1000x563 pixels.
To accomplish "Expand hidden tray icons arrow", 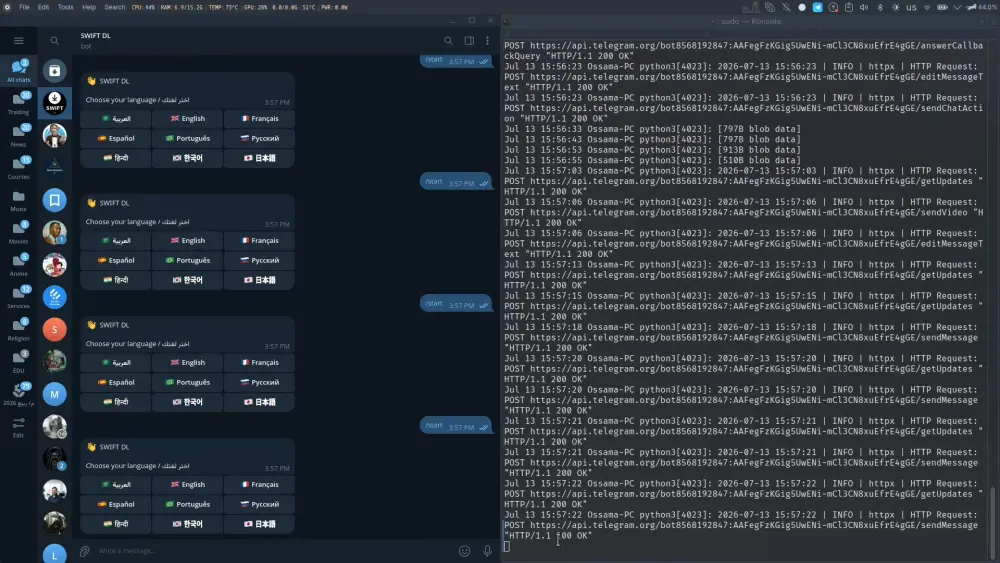I will tap(957, 8).
